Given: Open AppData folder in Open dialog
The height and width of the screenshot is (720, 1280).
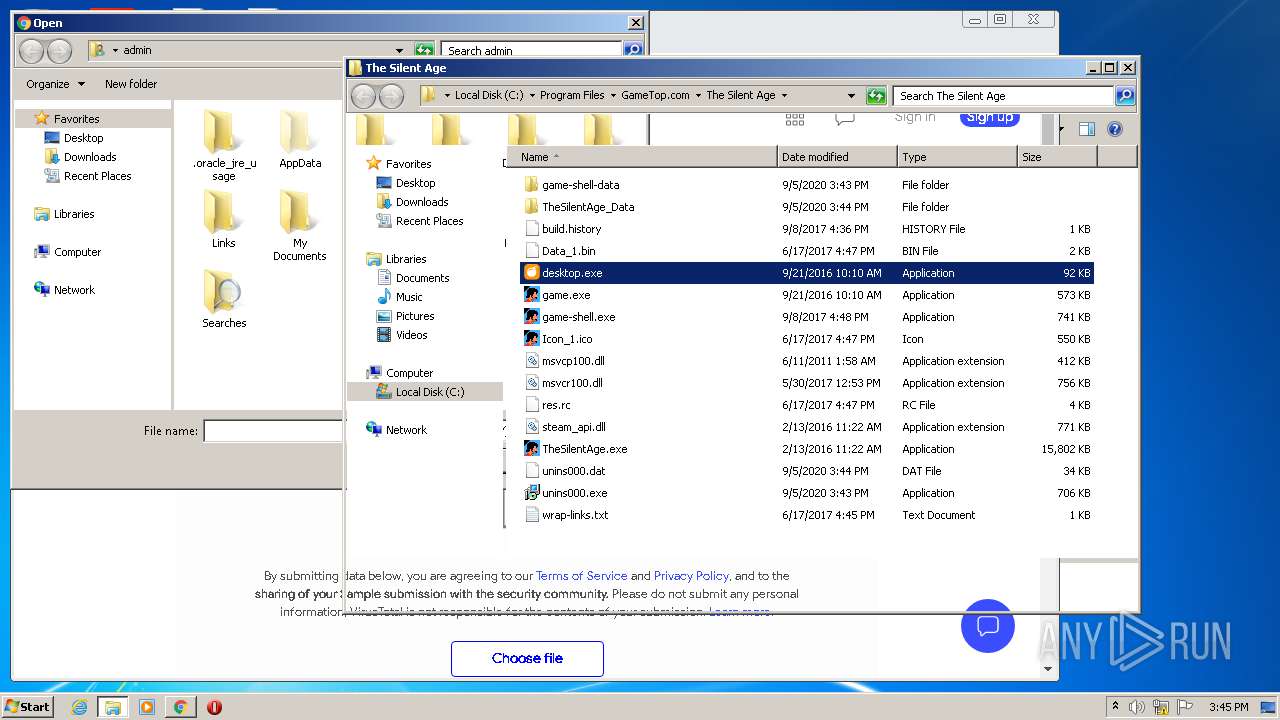Looking at the screenshot, I should pos(300,140).
